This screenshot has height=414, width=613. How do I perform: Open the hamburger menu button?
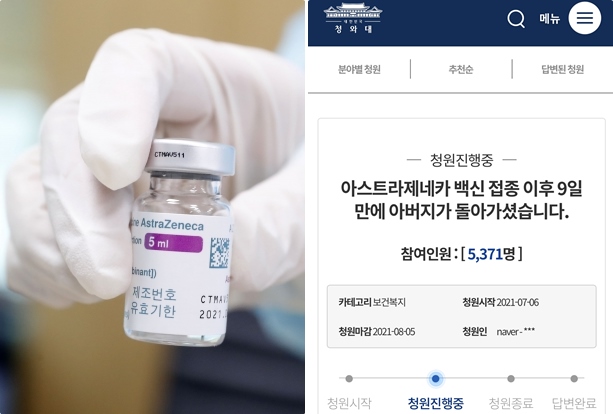(x=584, y=18)
